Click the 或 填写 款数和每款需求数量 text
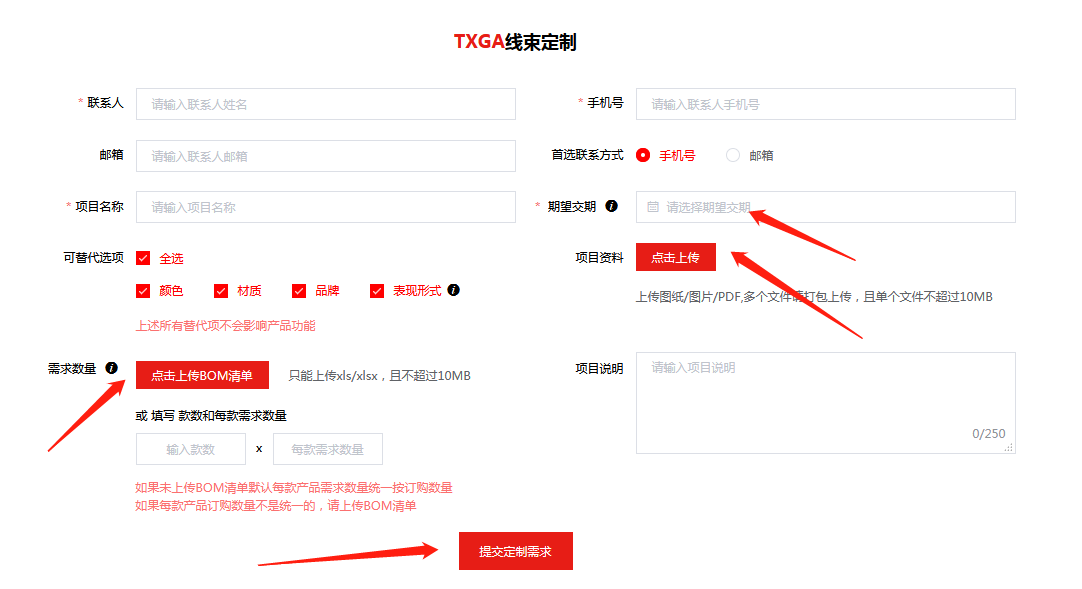Viewport: 1082px width, 589px height. 211,415
